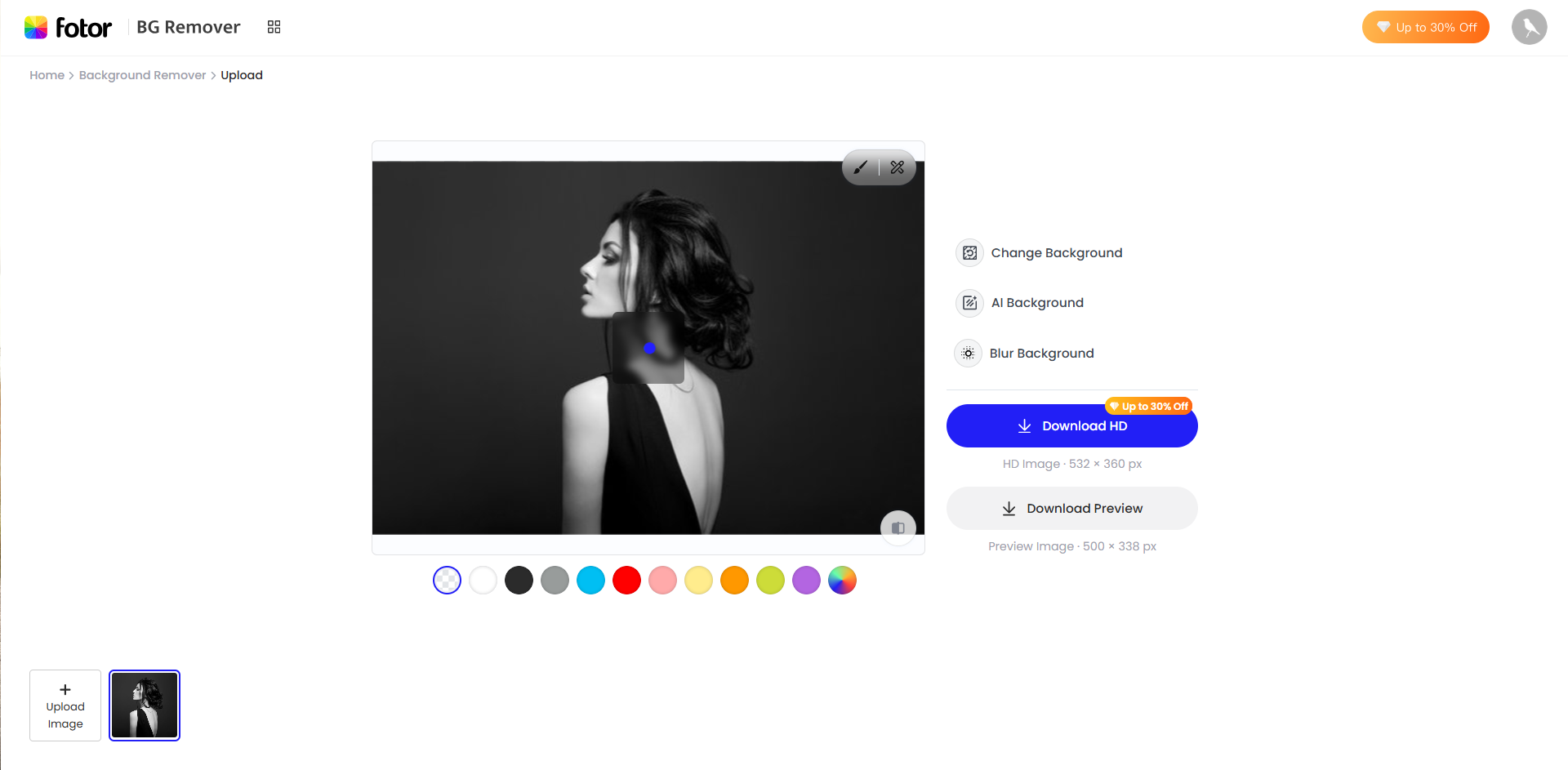This screenshot has width=1568, height=770.
Task: Select the brush/erase tool above the image
Action: coord(861,167)
